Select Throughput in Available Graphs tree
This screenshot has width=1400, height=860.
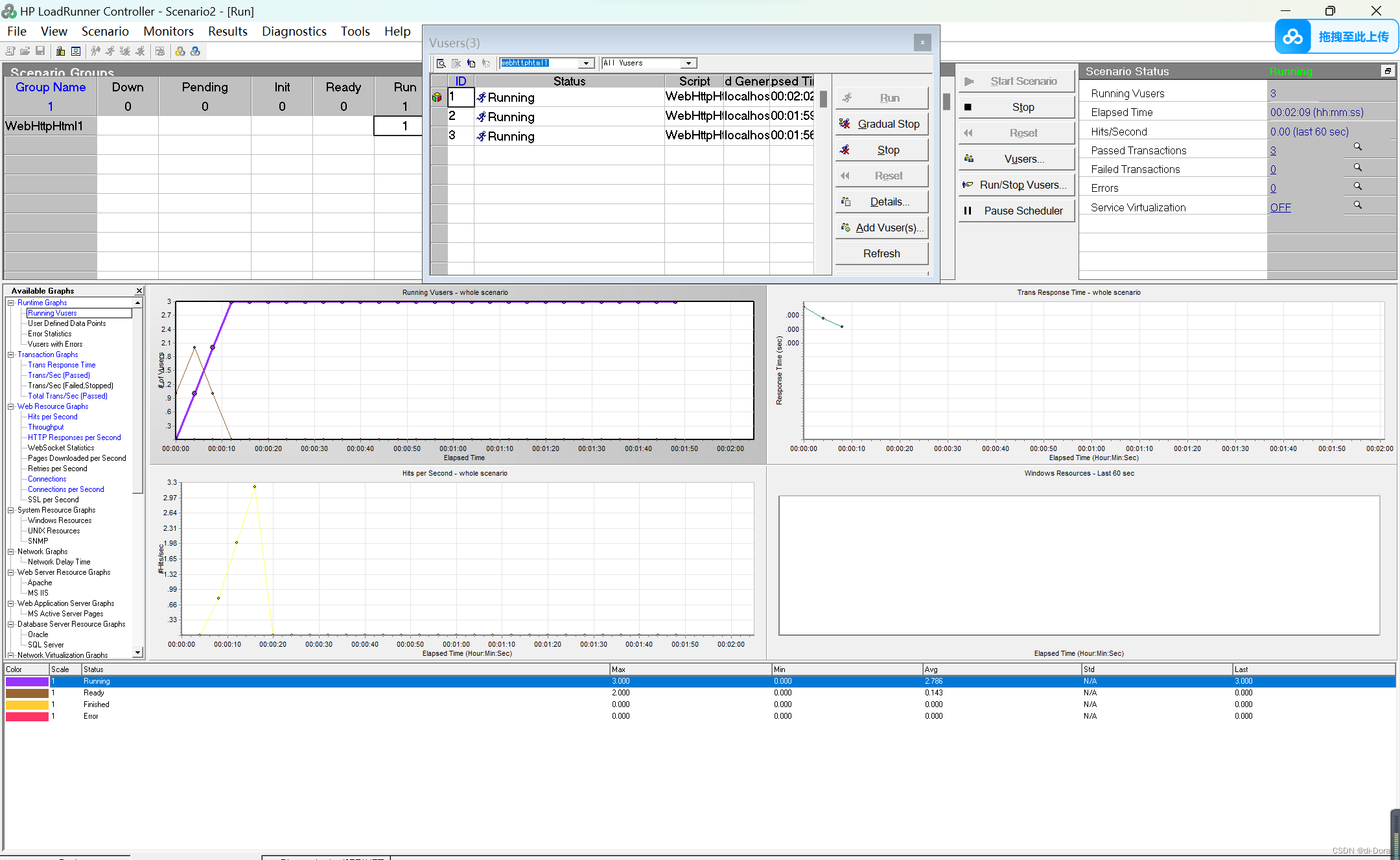point(45,427)
